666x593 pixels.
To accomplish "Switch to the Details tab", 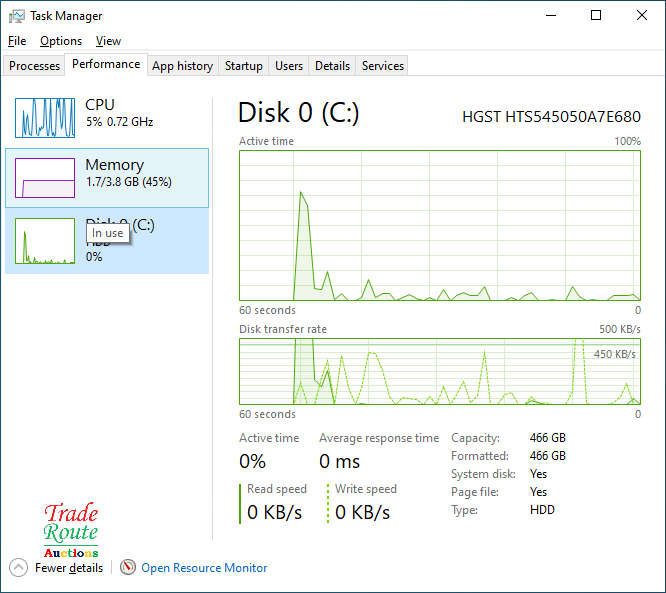I will click(332, 66).
